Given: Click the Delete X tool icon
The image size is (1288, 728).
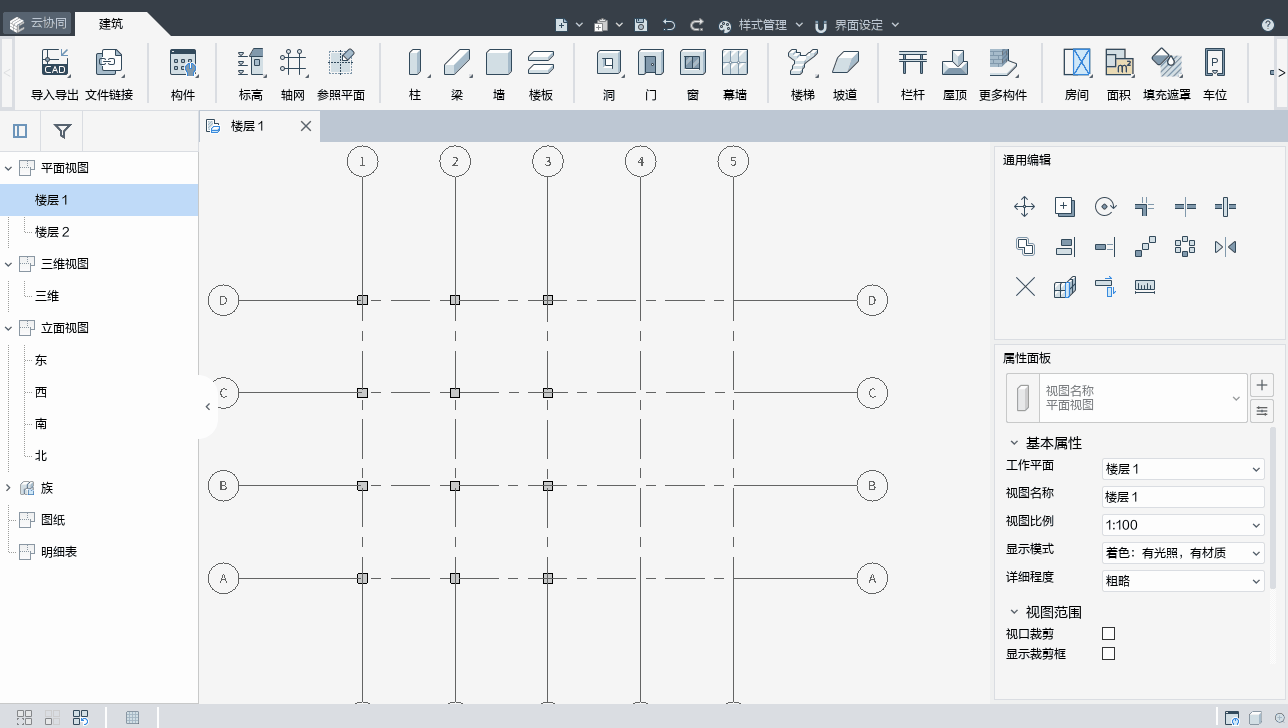Looking at the screenshot, I should [1025, 287].
